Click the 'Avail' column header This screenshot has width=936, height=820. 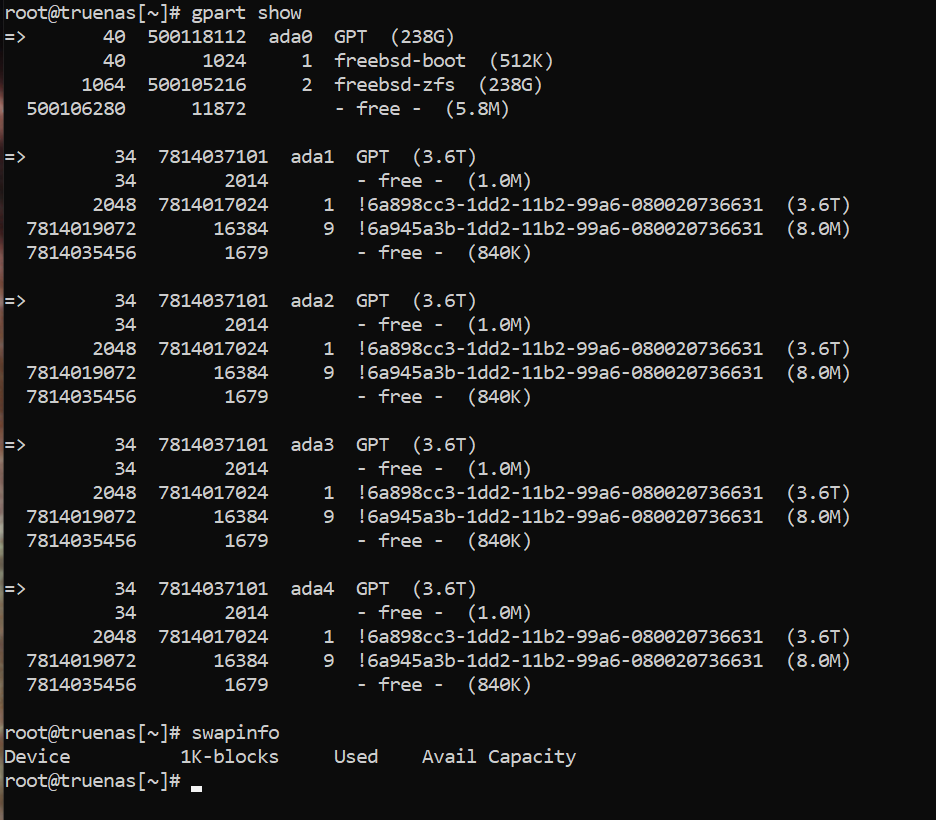point(449,757)
